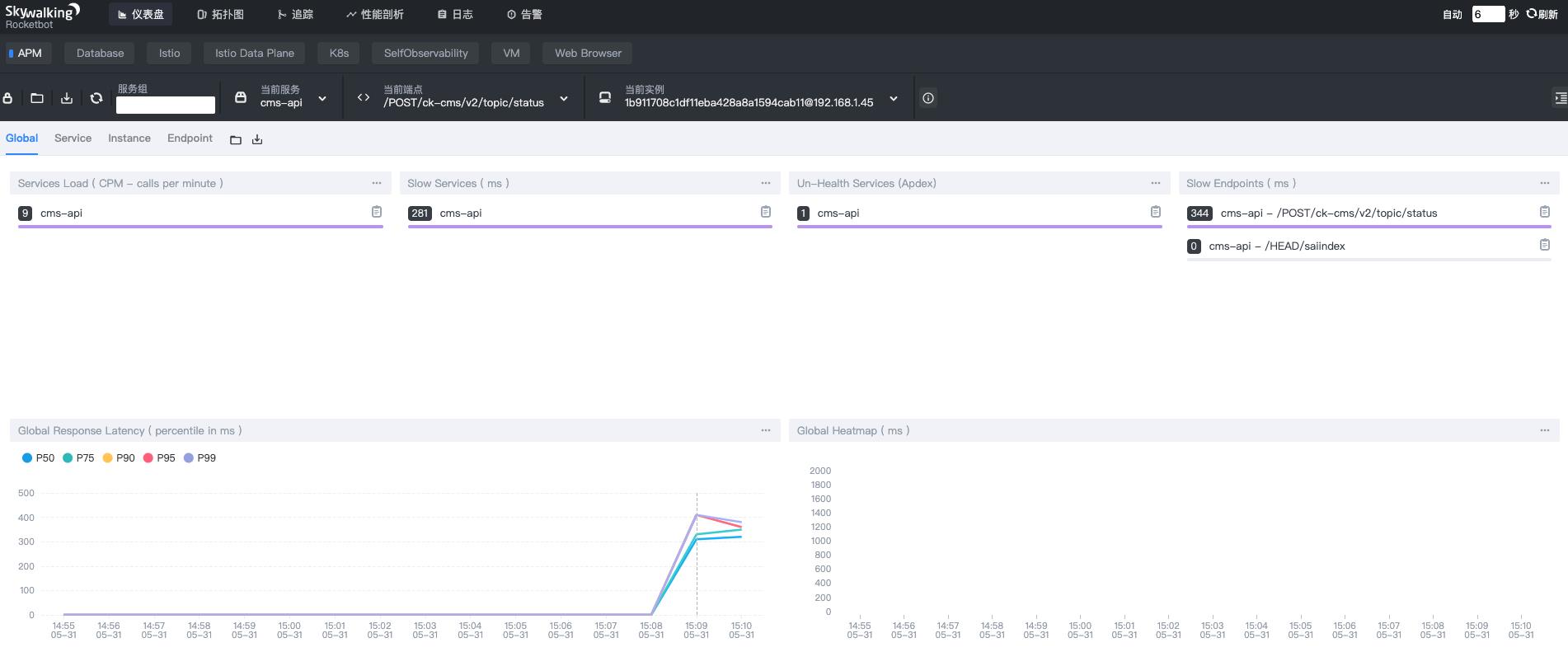Screen dimensions: 1568x666
Task: Open the 追踪 trace menu
Action: pos(295,14)
